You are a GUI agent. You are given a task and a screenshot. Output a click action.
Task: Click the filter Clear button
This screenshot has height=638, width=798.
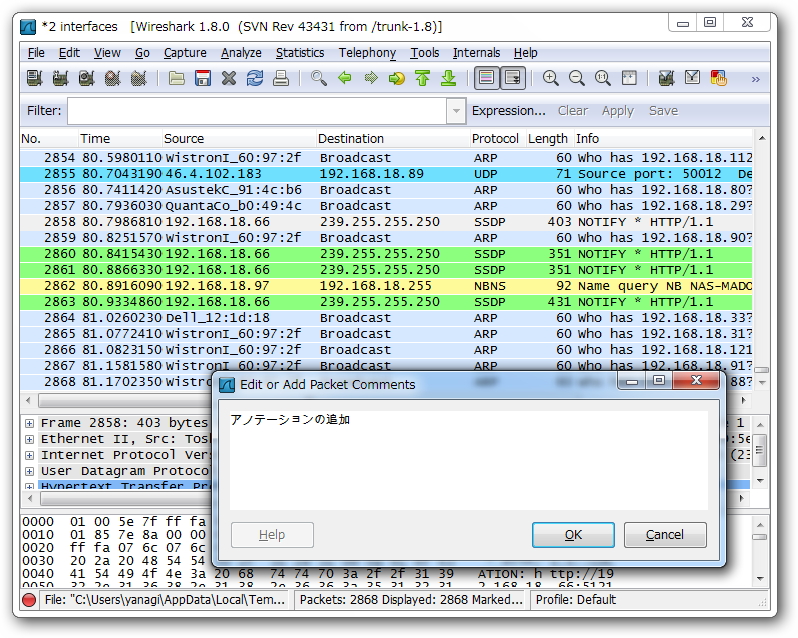coord(573,111)
